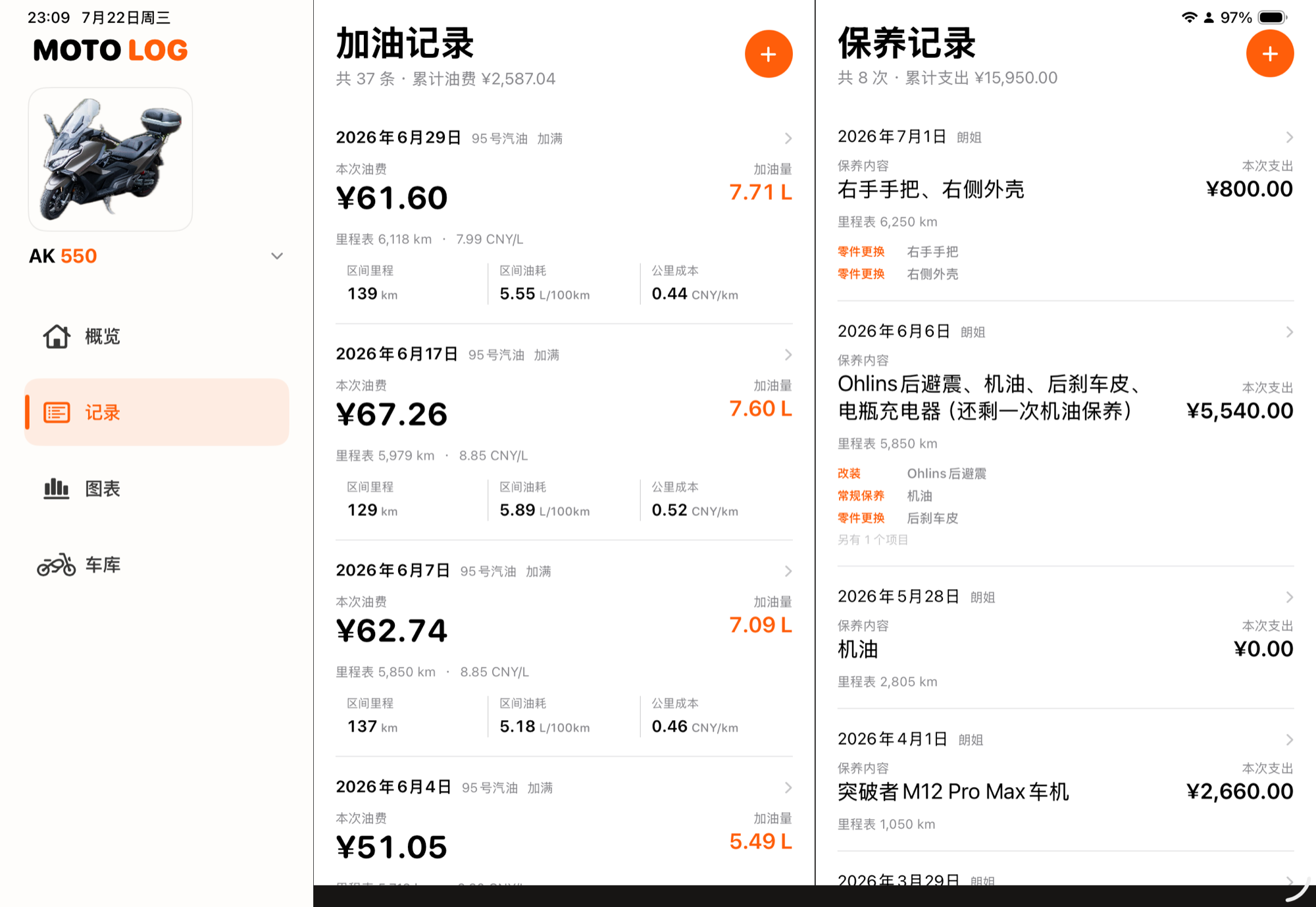Switch to the 记录 menu item
The height and width of the screenshot is (907, 1316).
(157, 413)
